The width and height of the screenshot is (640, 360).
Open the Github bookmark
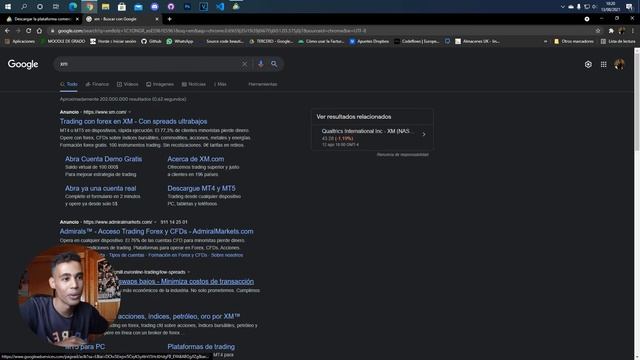[151, 41]
